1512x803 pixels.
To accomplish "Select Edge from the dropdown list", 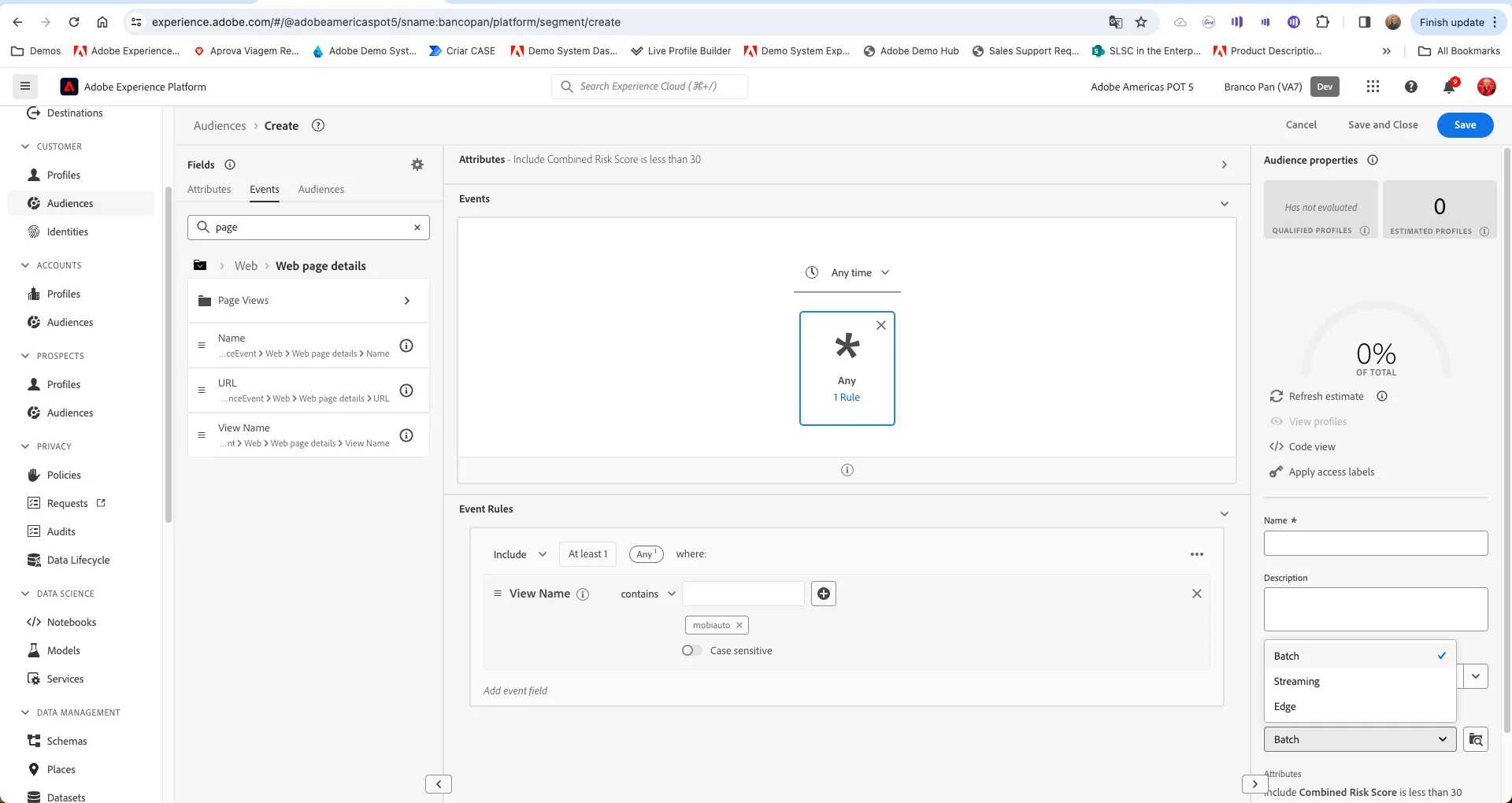I will pyautogui.click(x=1360, y=707).
